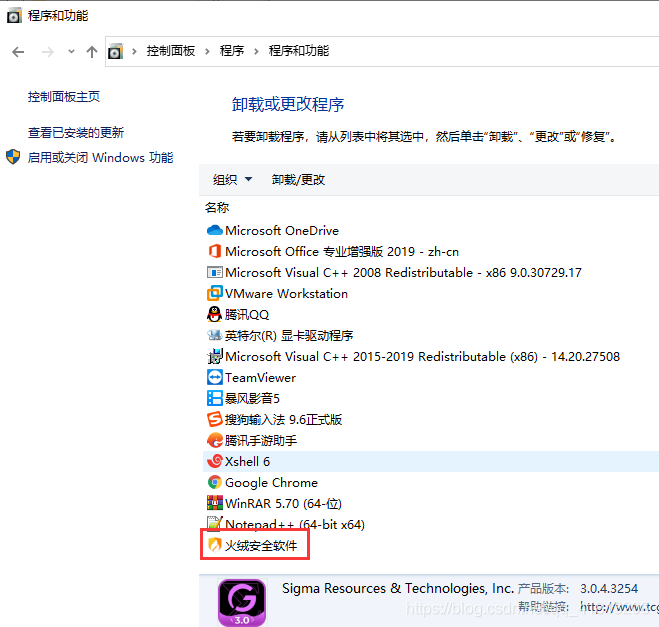Open the help link starting http://www
The image size is (659, 627).
point(619,606)
